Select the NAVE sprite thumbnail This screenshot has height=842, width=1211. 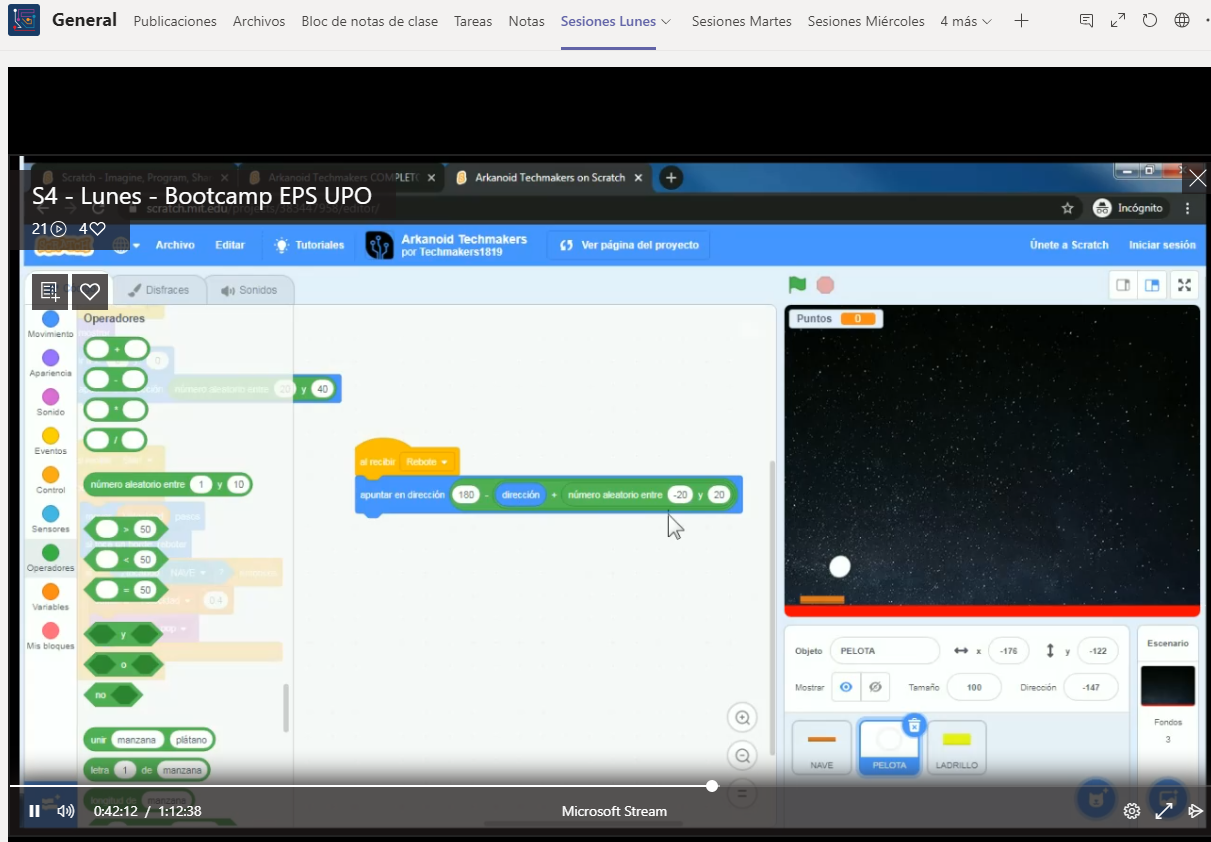coord(822,747)
